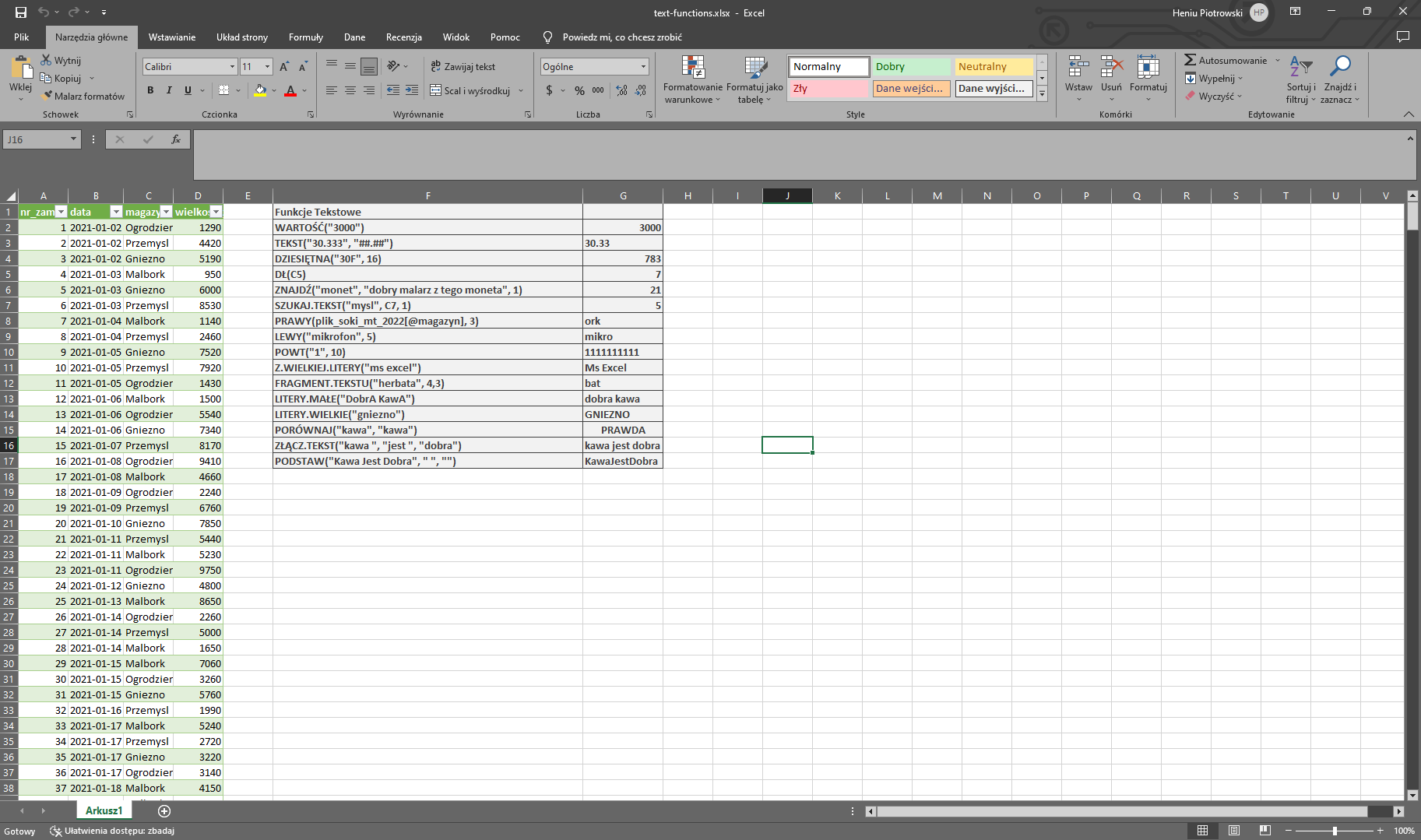The width and height of the screenshot is (1421, 840).
Task: Expand the Ogólne number format dropdown
Action: (643, 67)
